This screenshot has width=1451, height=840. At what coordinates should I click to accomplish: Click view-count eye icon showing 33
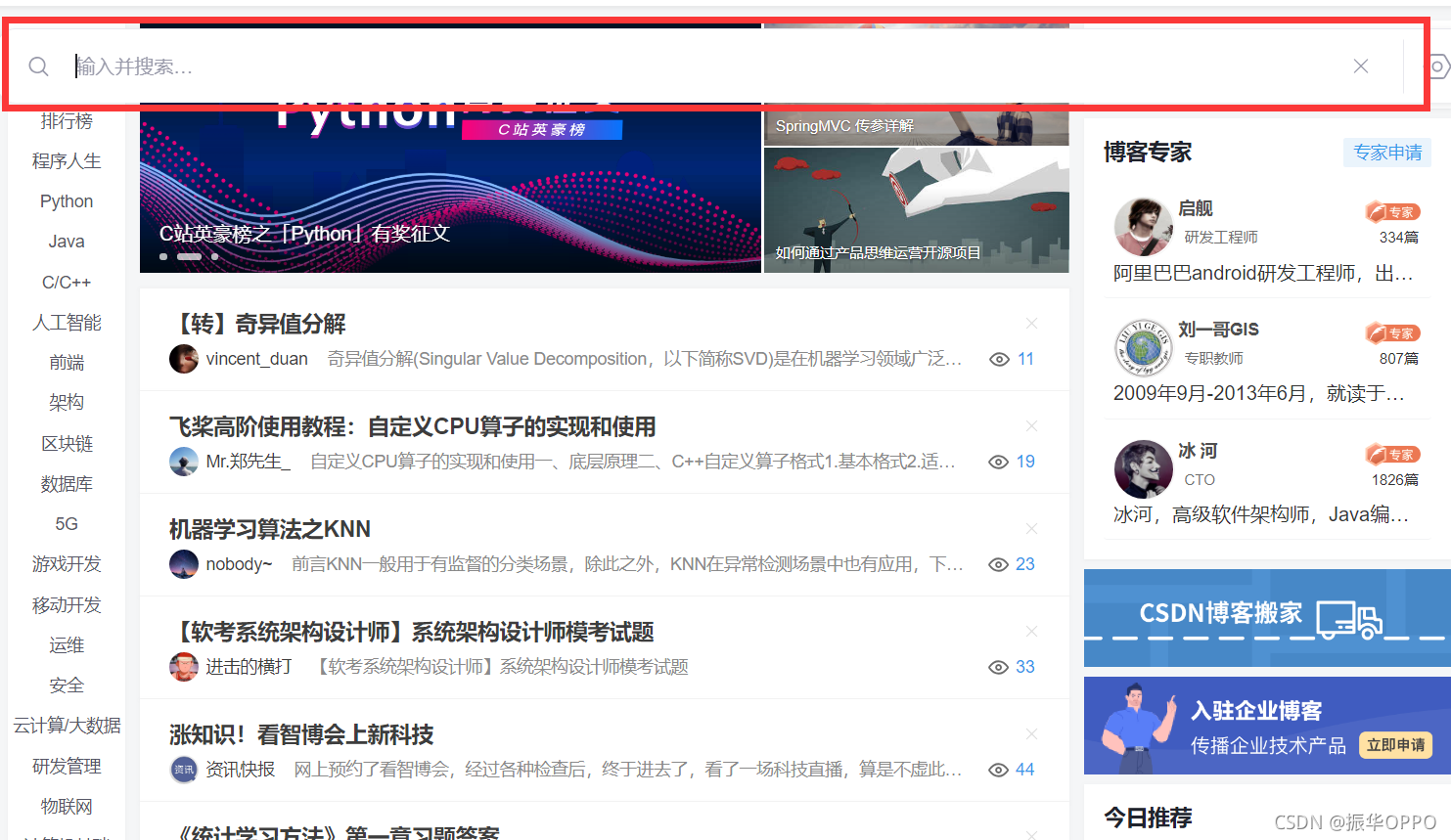pyautogui.click(x=999, y=667)
